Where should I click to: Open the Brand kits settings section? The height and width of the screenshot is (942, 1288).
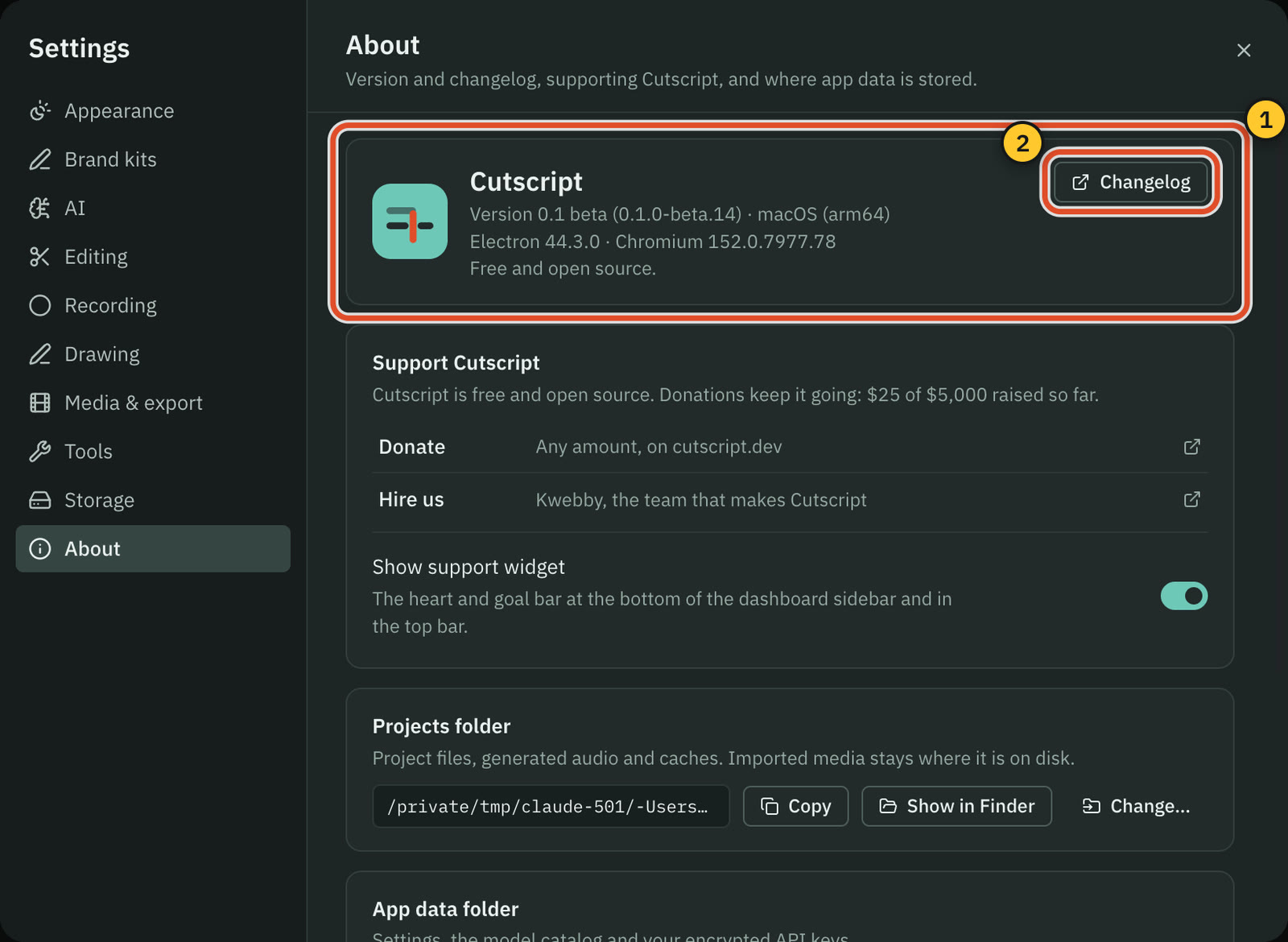[153, 159]
